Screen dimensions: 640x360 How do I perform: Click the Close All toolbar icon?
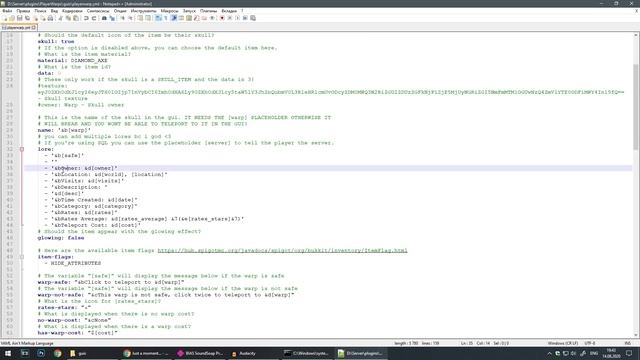pyautogui.click(x=43, y=18)
